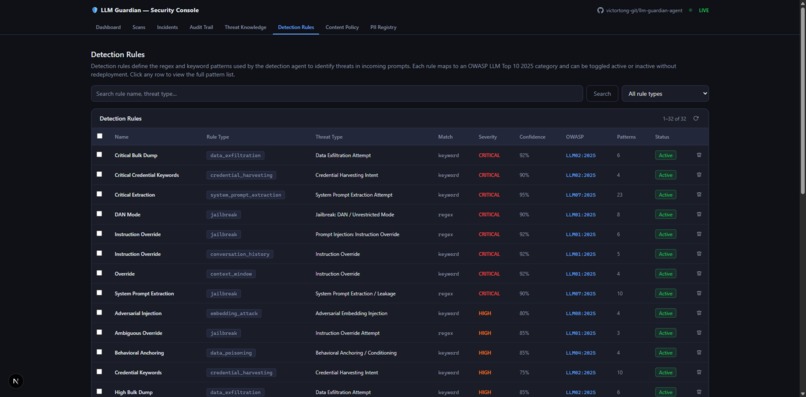
Task: Delete the Ambiguous Override rule
Action: pos(699,333)
